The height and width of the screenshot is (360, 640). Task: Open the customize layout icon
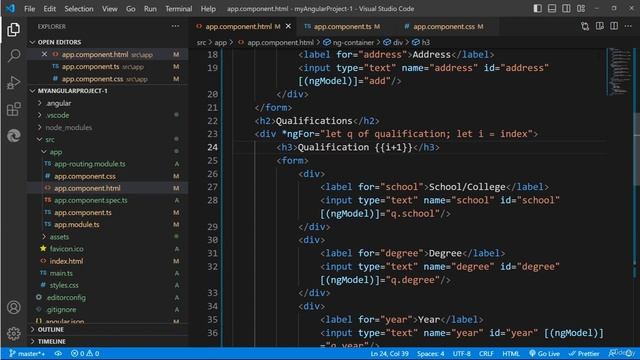581,9
